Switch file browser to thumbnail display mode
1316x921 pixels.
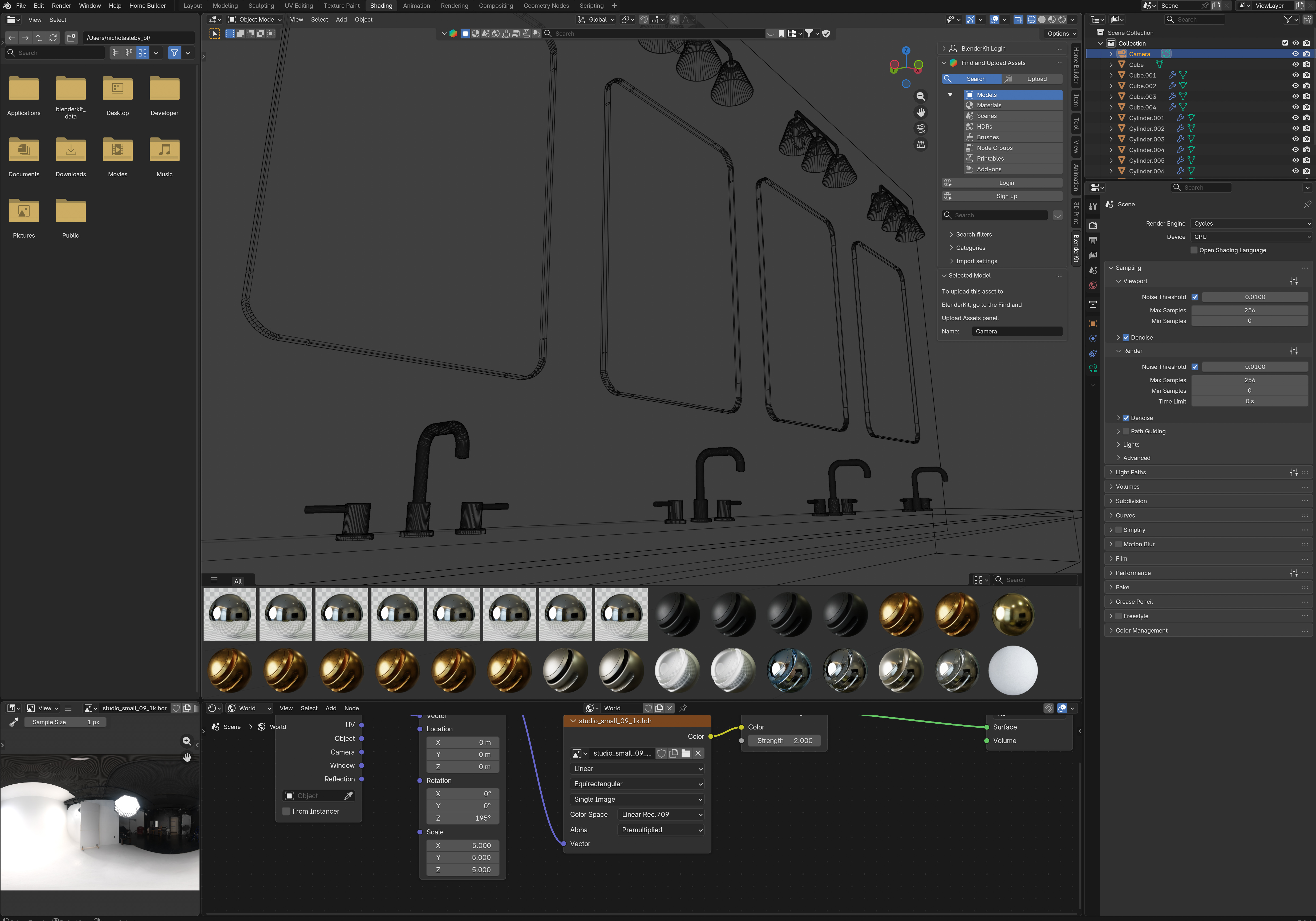pyautogui.click(x=143, y=53)
